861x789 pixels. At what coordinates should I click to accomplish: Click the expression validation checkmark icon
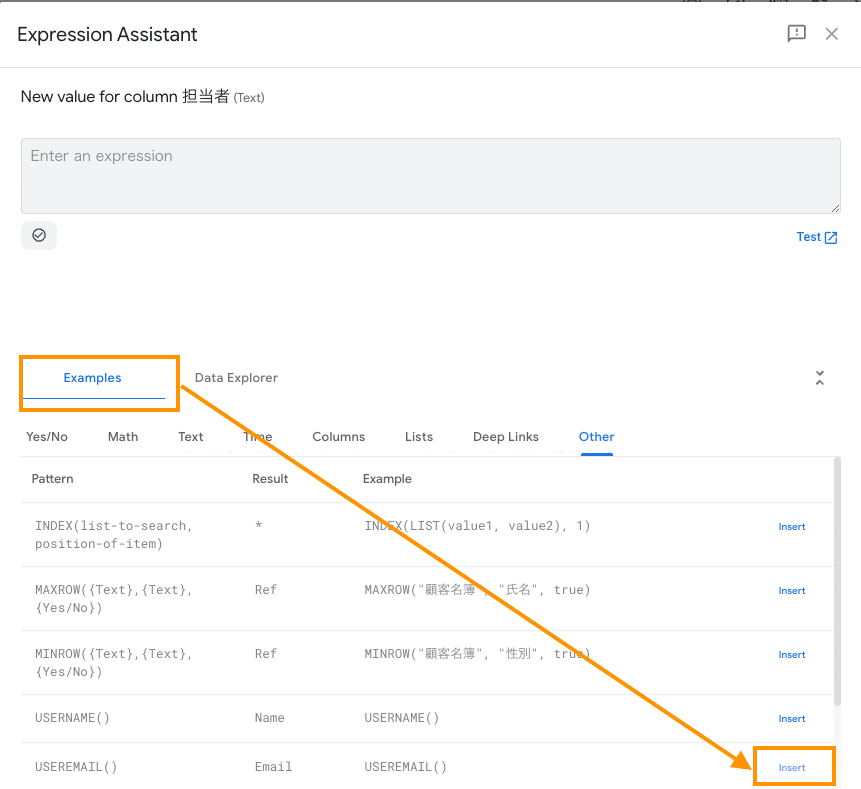pyautogui.click(x=39, y=235)
